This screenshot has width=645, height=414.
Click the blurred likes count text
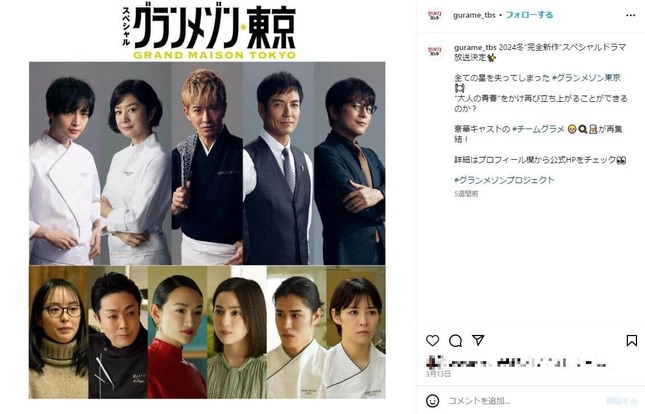(x=516, y=363)
